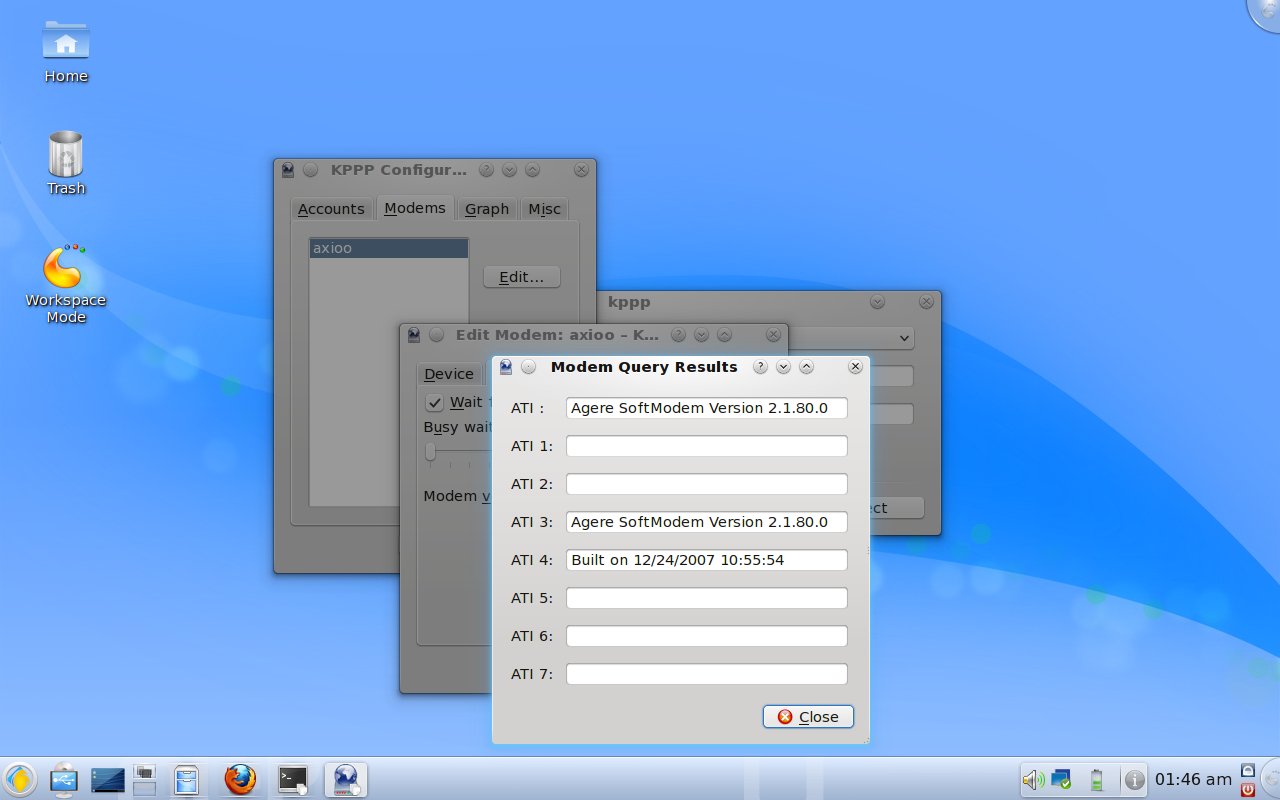The width and height of the screenshot is (1280, 800).
Task: Open Modem Query Results window menu icon
Action: tap(506, 367)
